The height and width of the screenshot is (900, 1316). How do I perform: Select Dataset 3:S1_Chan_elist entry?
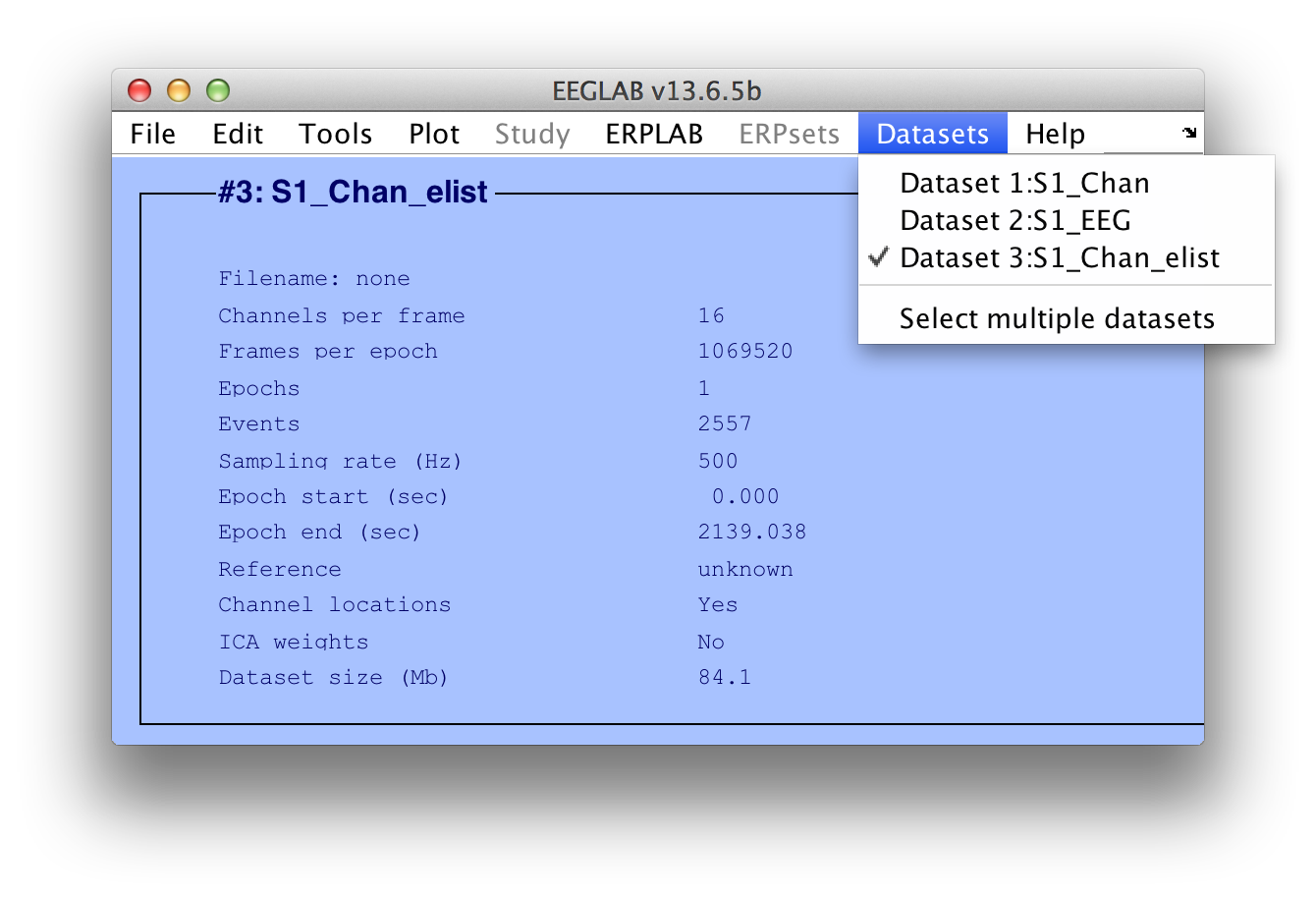pyautogui.click(x=1067, y=258)
